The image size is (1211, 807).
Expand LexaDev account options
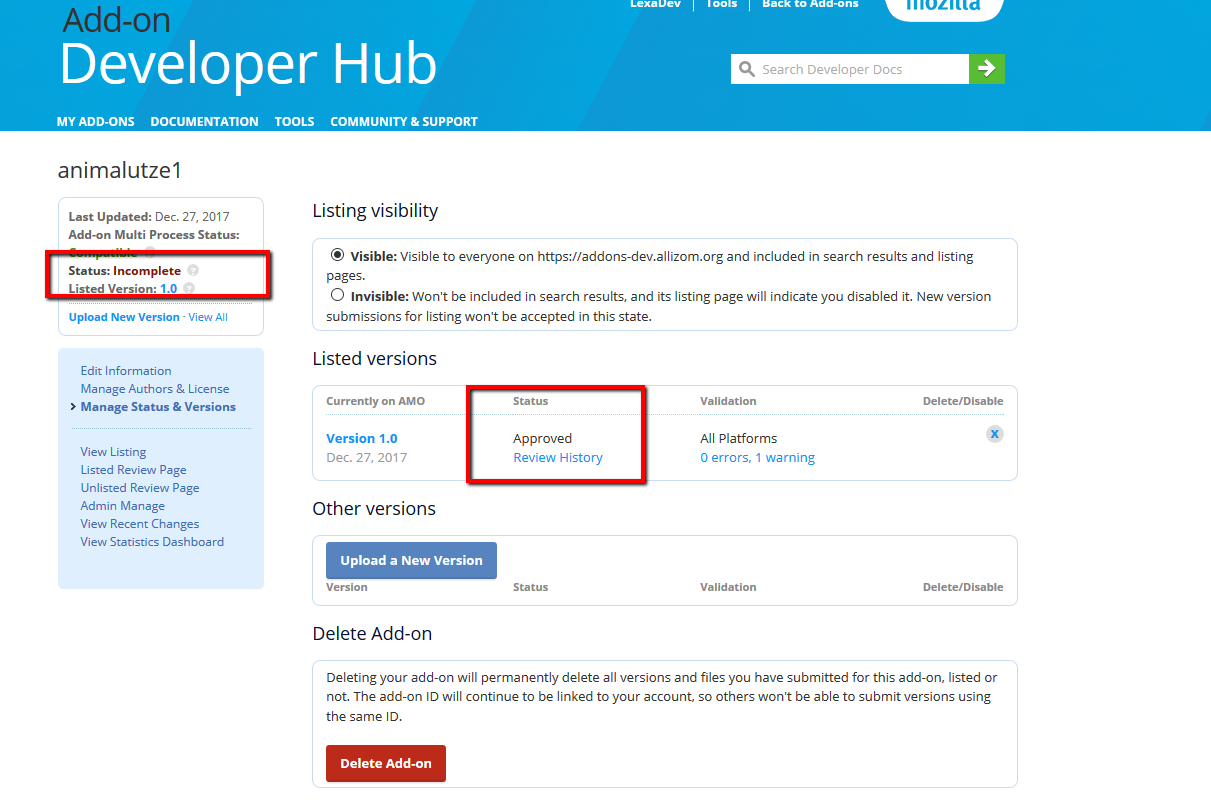(x=655, y=4)
